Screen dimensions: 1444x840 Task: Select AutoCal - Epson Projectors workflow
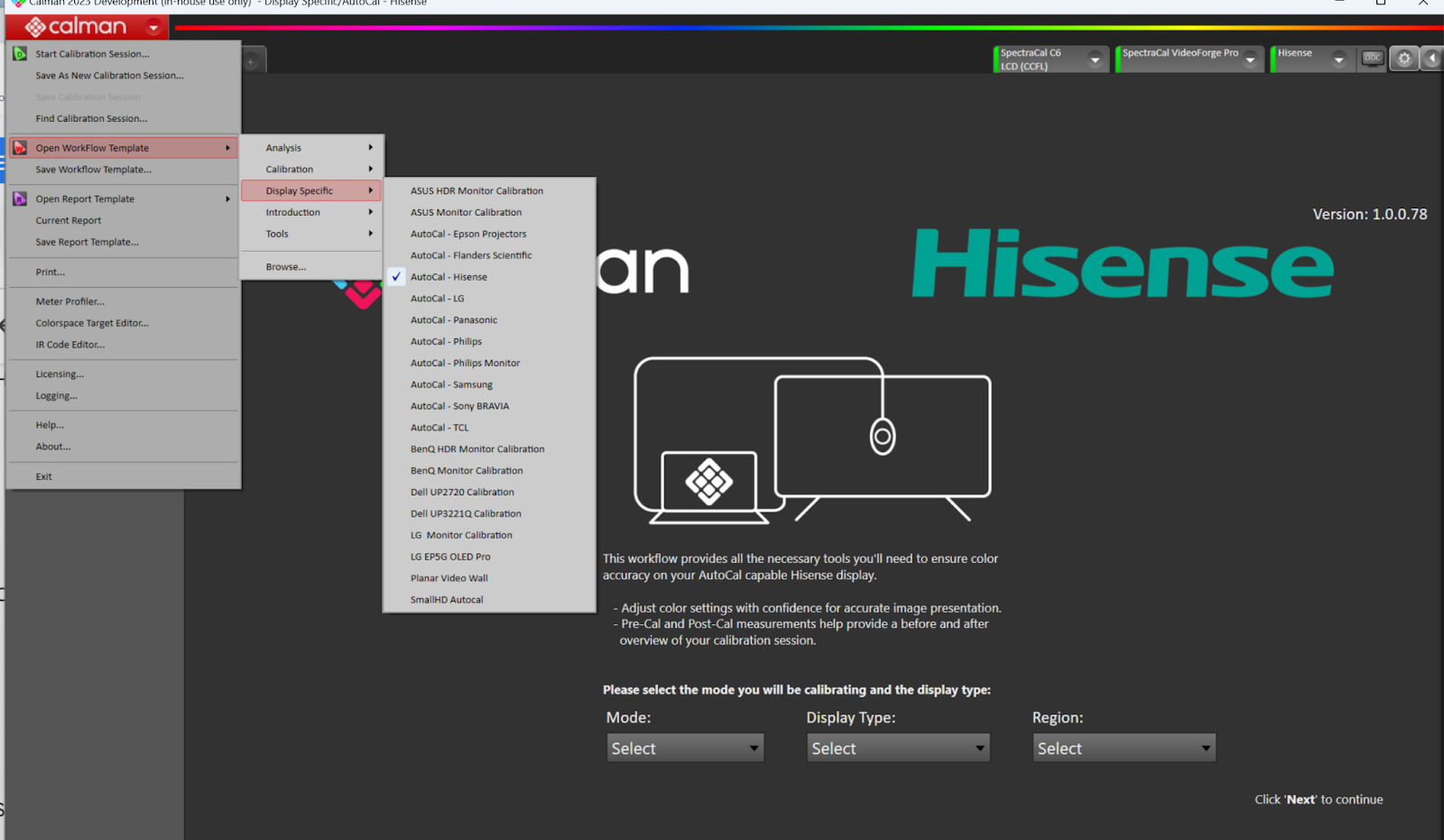click(489, 235)
